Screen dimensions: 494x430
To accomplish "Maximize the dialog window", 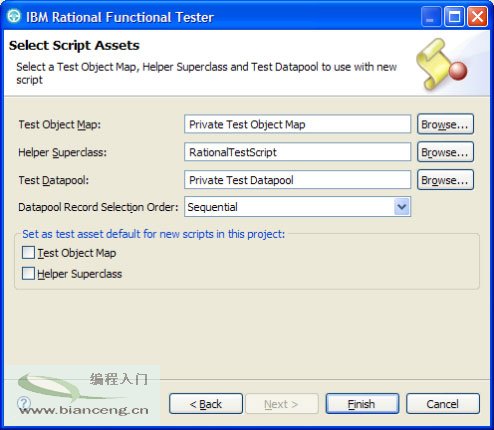I will coord(454,16).
